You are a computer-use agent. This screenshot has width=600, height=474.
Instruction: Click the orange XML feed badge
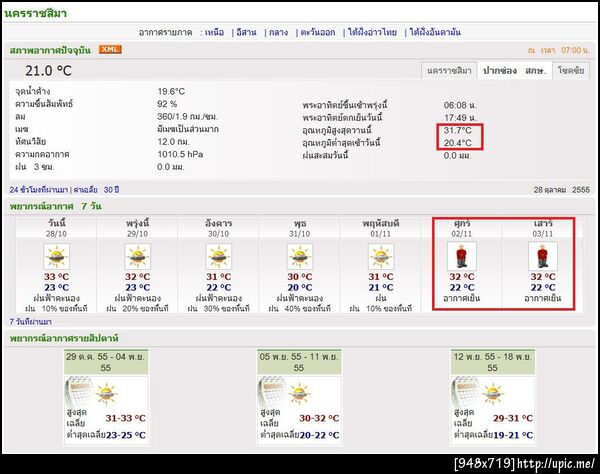point(110,49)
